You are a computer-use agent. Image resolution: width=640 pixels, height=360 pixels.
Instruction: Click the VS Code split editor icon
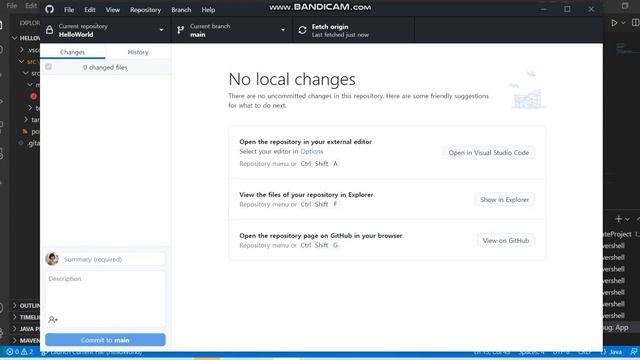coord(636,23)
